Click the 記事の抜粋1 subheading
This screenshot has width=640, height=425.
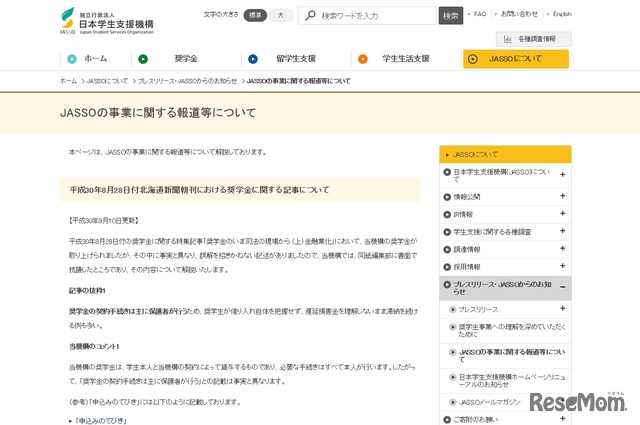(x=87, y=291)
